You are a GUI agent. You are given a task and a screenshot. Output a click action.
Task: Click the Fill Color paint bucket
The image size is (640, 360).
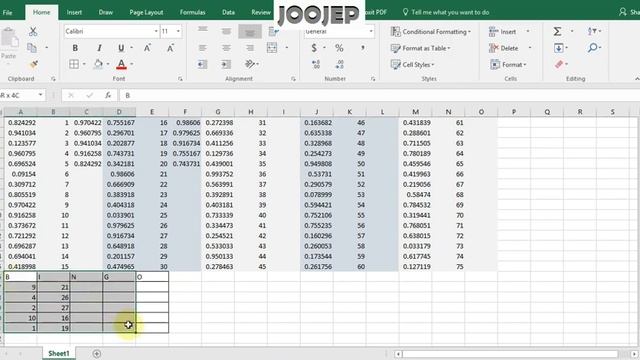coord(98,64)
